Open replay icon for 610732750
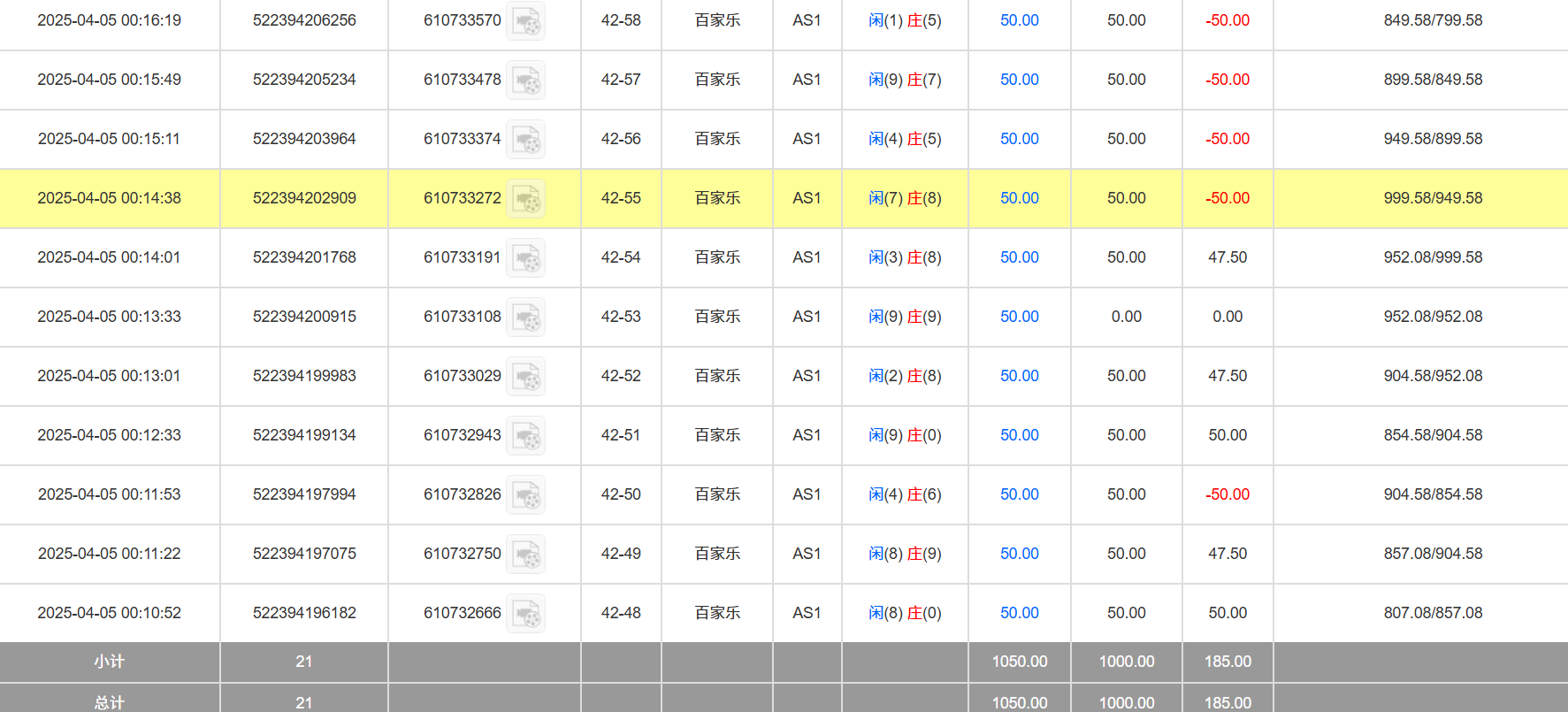 (x=526, y=555)
